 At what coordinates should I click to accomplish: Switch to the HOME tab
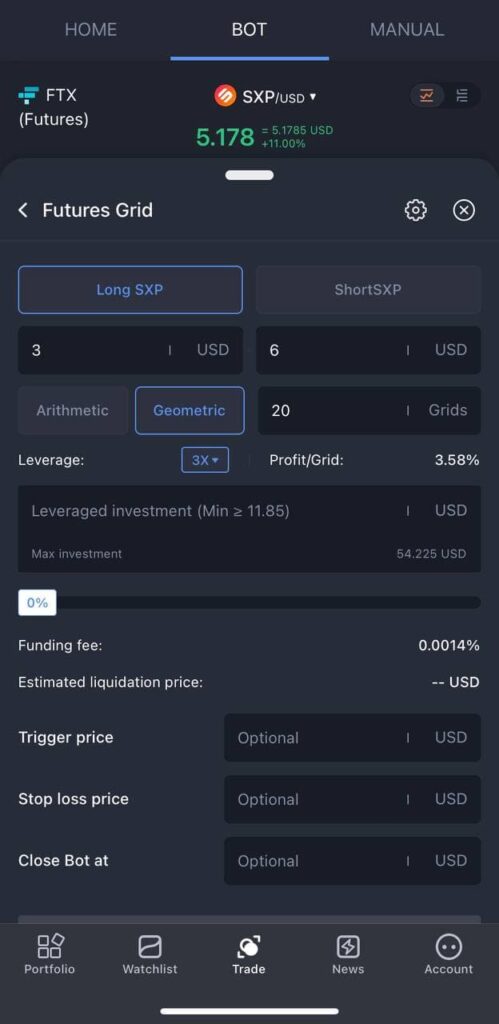tap(91, 29)
